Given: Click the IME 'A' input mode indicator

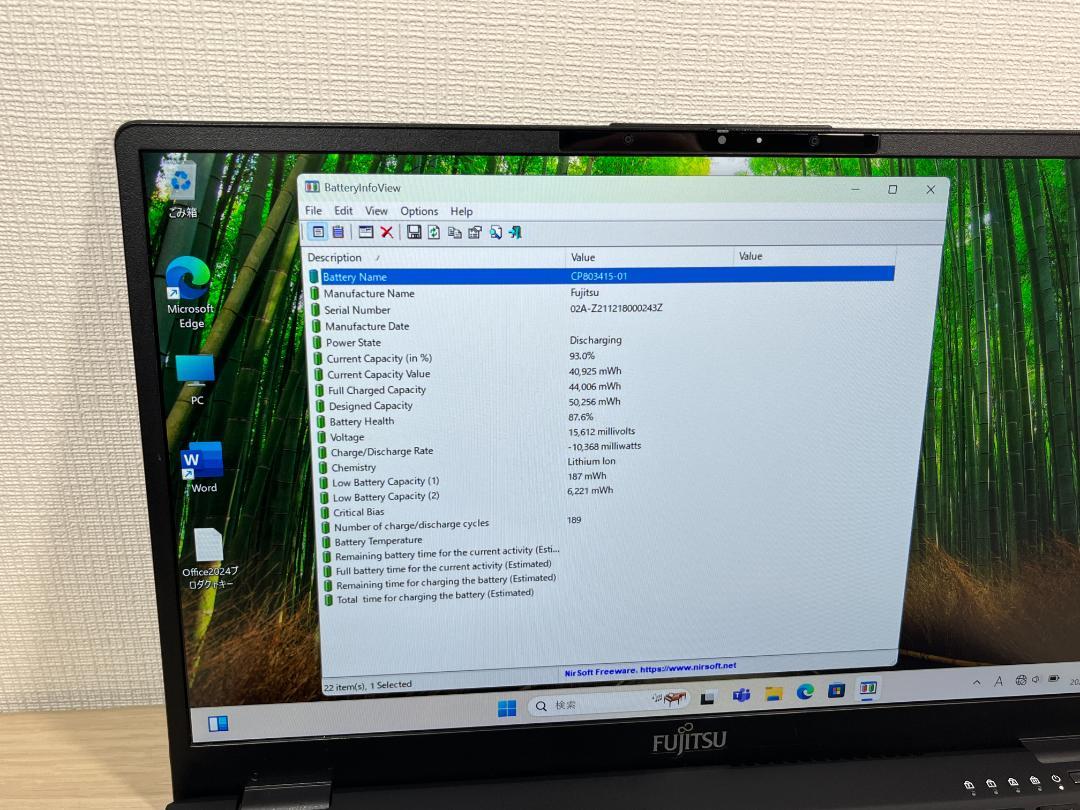Looking at the screenshot, I should [998, 681].
